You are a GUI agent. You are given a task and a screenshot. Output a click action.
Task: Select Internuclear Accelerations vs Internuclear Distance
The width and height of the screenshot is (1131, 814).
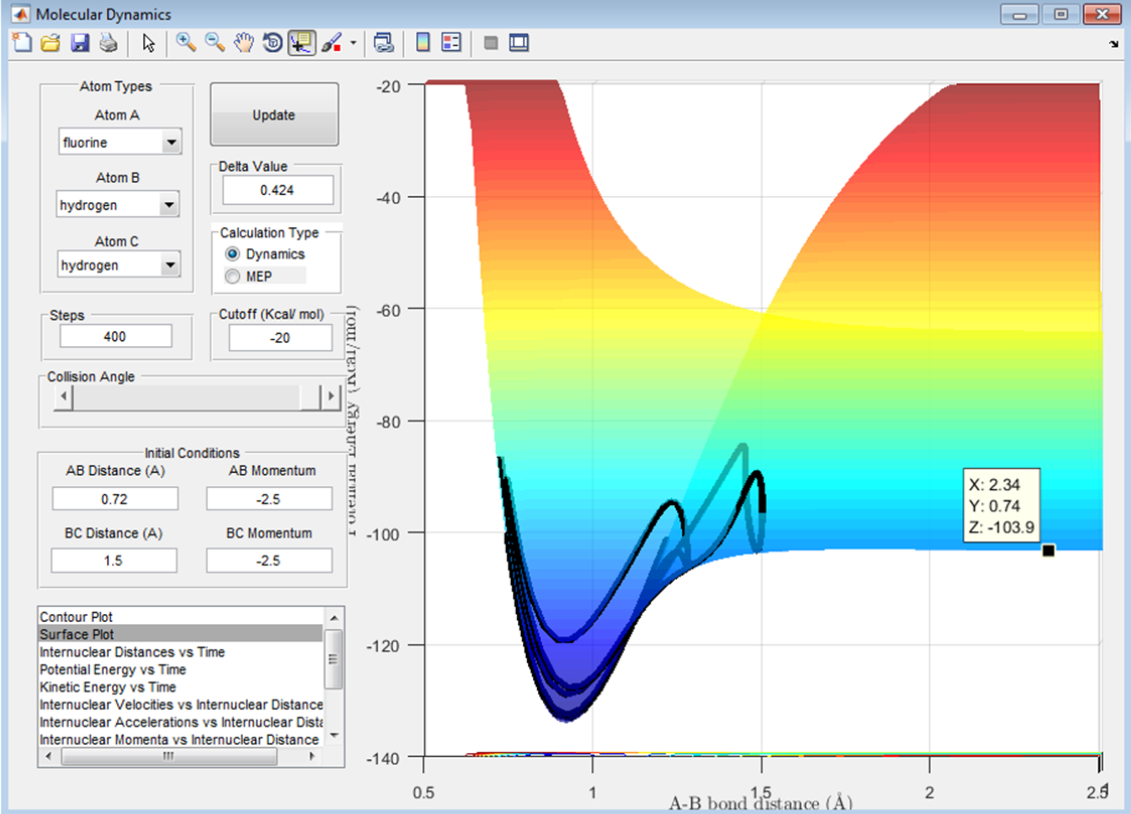(180, 722)
